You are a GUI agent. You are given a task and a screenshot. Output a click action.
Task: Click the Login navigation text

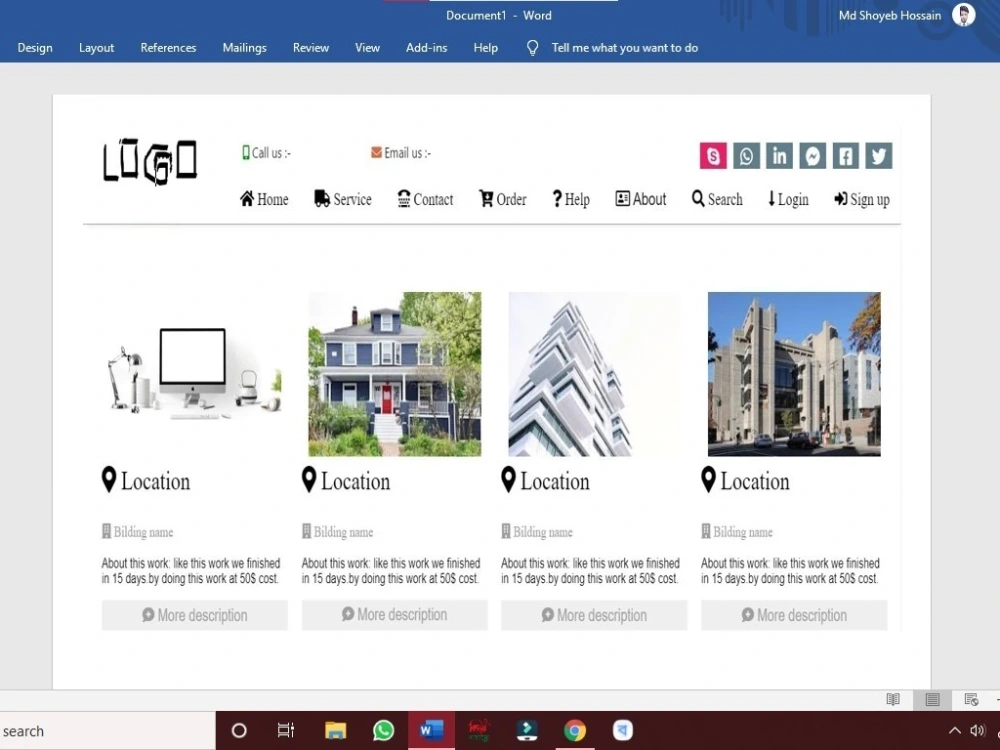click(793, 200)
